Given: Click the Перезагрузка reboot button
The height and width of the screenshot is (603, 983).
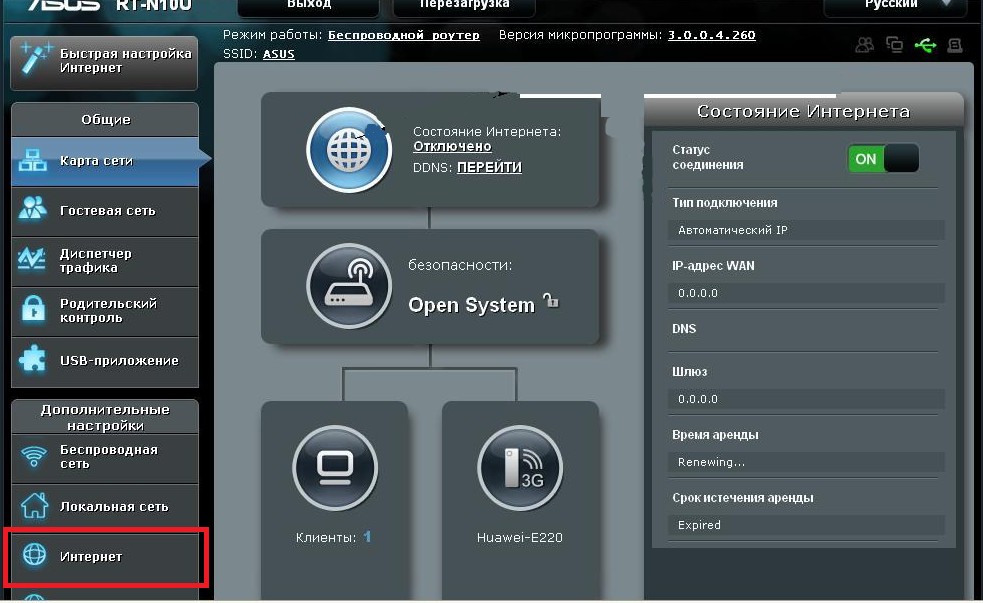Looking at the screenshot, I should (464, 6).
